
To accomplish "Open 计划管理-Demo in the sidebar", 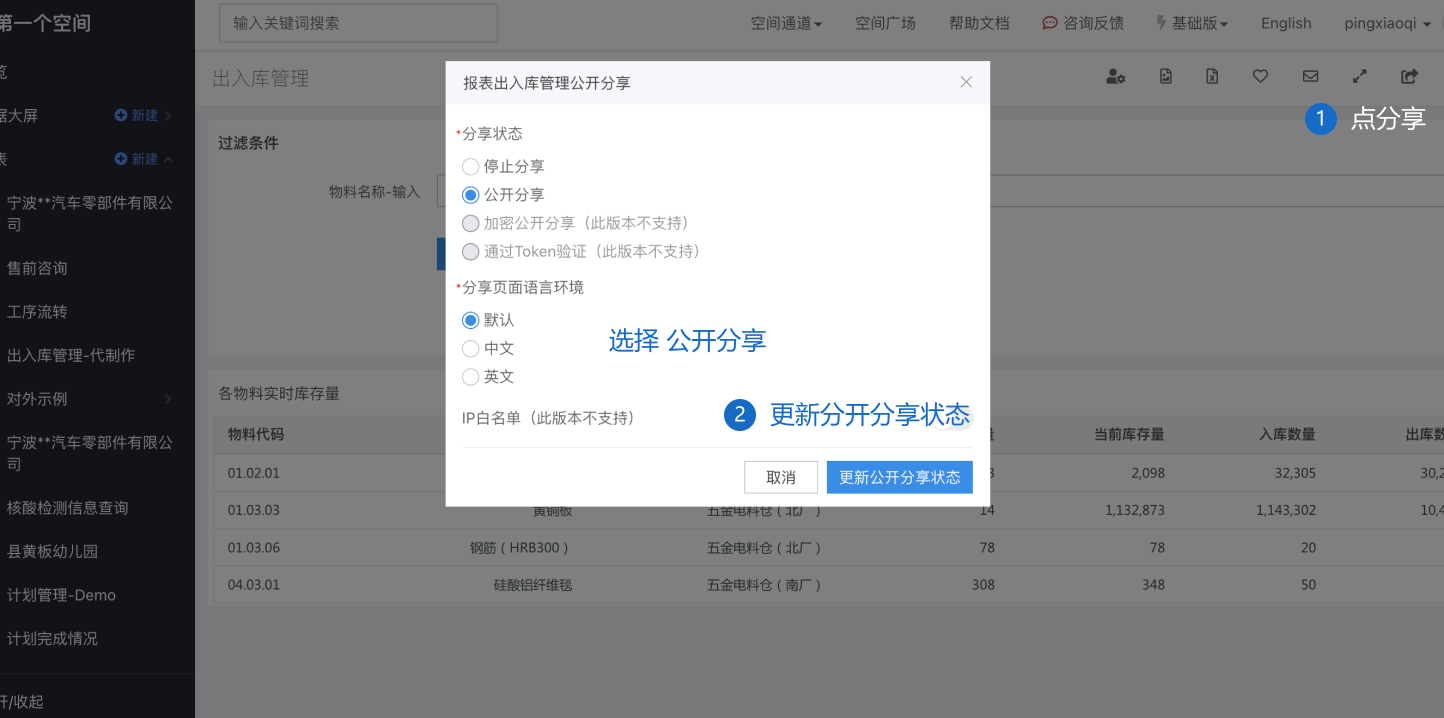I will click(61, 595).
